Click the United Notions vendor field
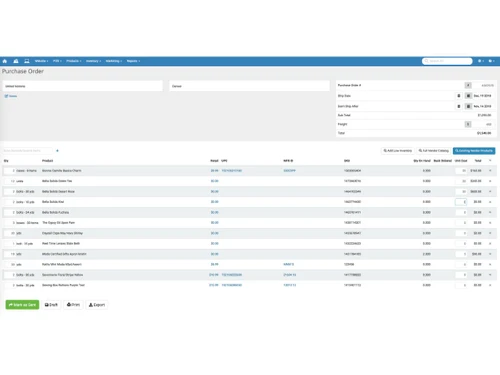The width and height of the screenshot is (500, 375). [x=83, y=86]
